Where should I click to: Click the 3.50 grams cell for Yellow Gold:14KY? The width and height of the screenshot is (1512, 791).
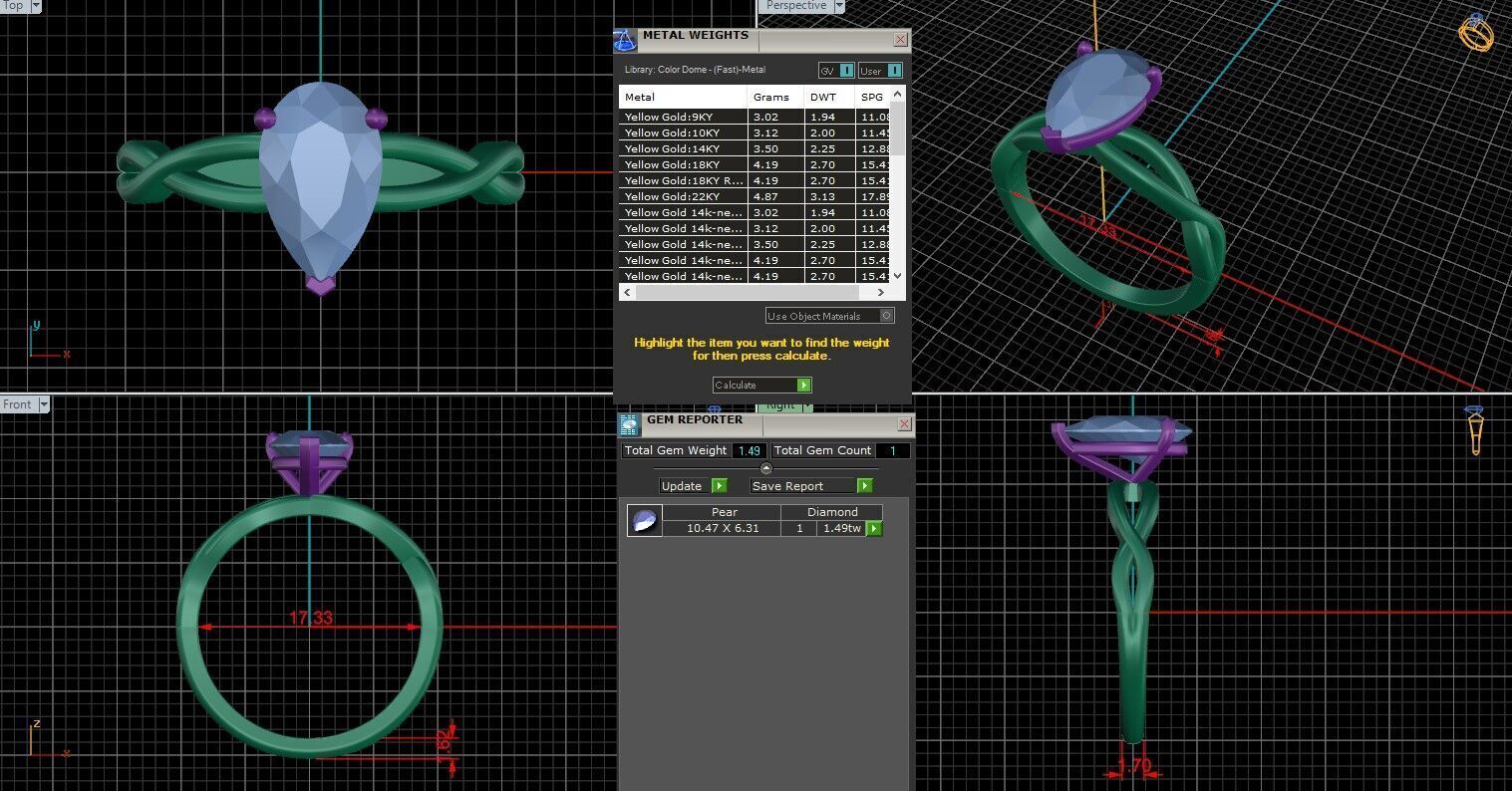(775, 148)
